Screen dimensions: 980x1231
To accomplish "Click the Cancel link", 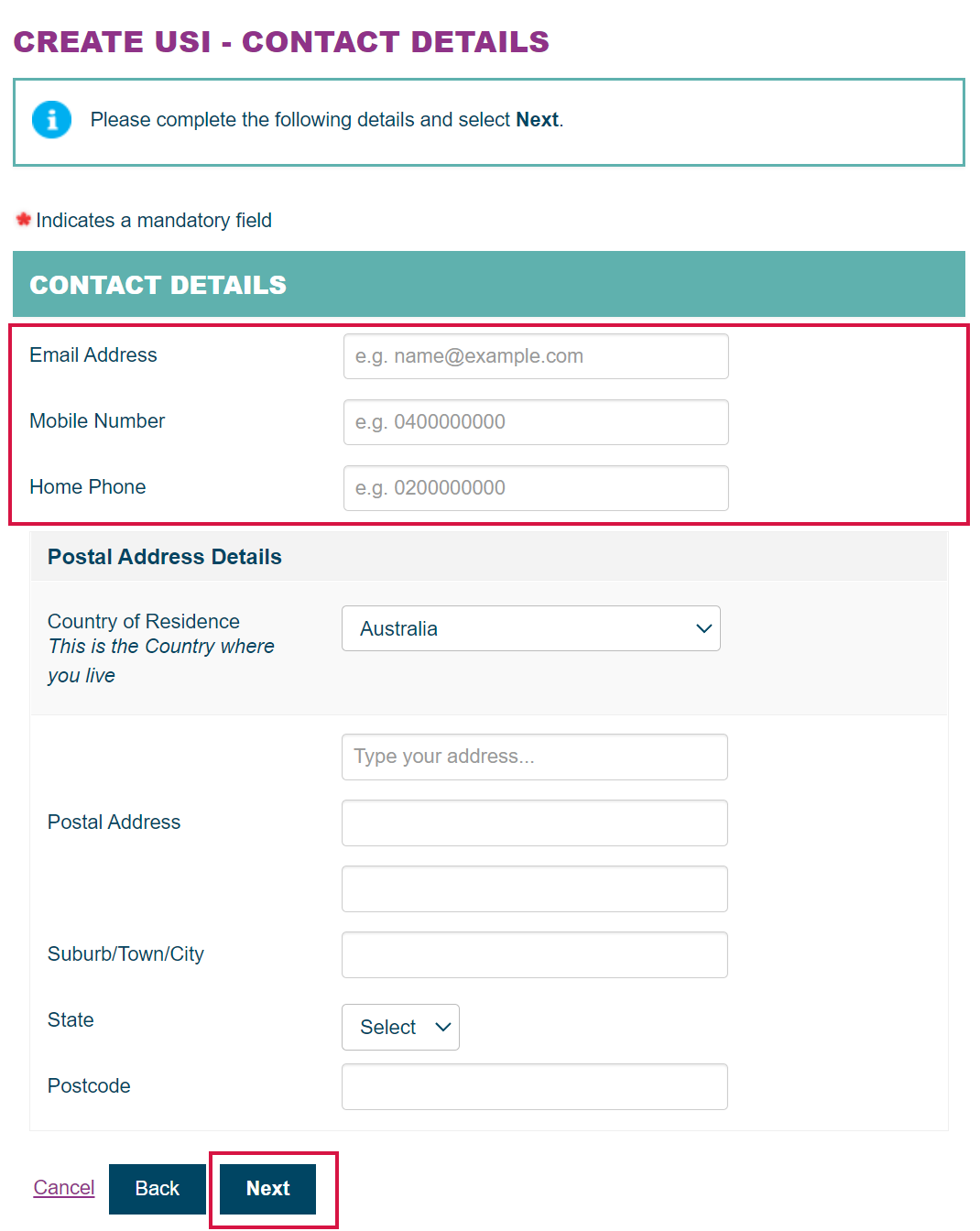I will click(x=64, y=1188).
